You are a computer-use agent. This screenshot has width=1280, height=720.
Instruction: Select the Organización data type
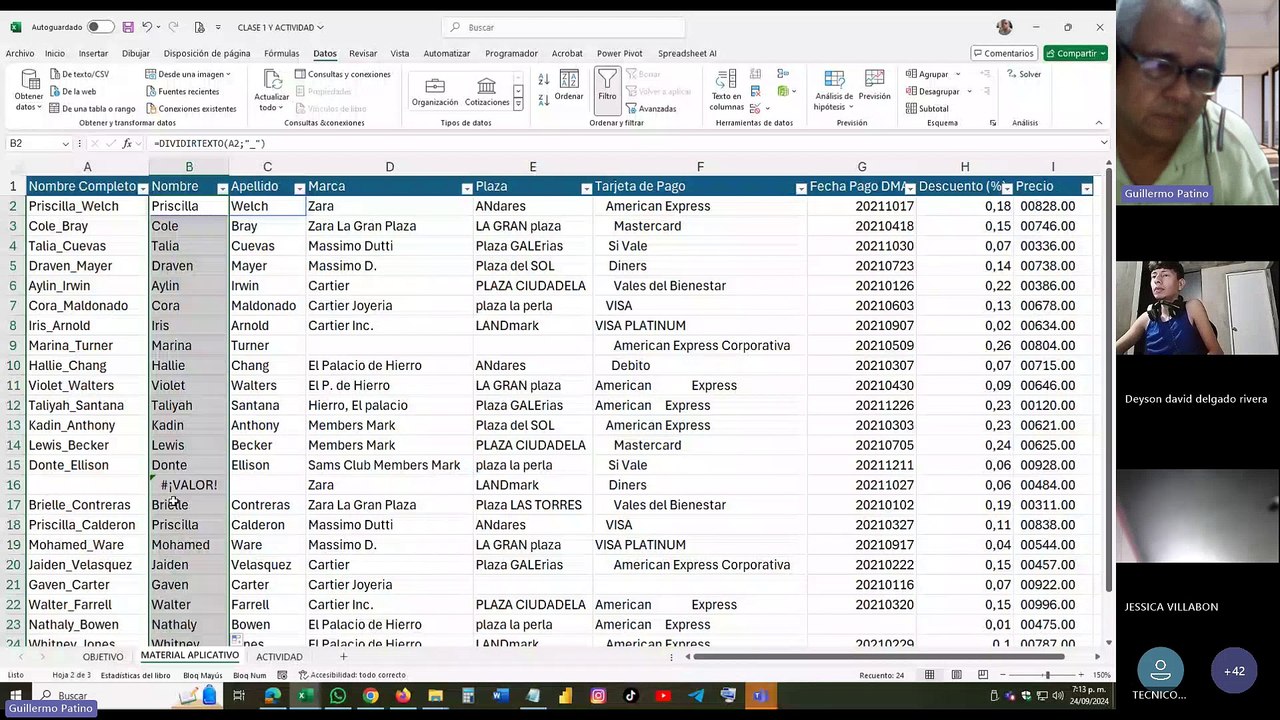435,92
